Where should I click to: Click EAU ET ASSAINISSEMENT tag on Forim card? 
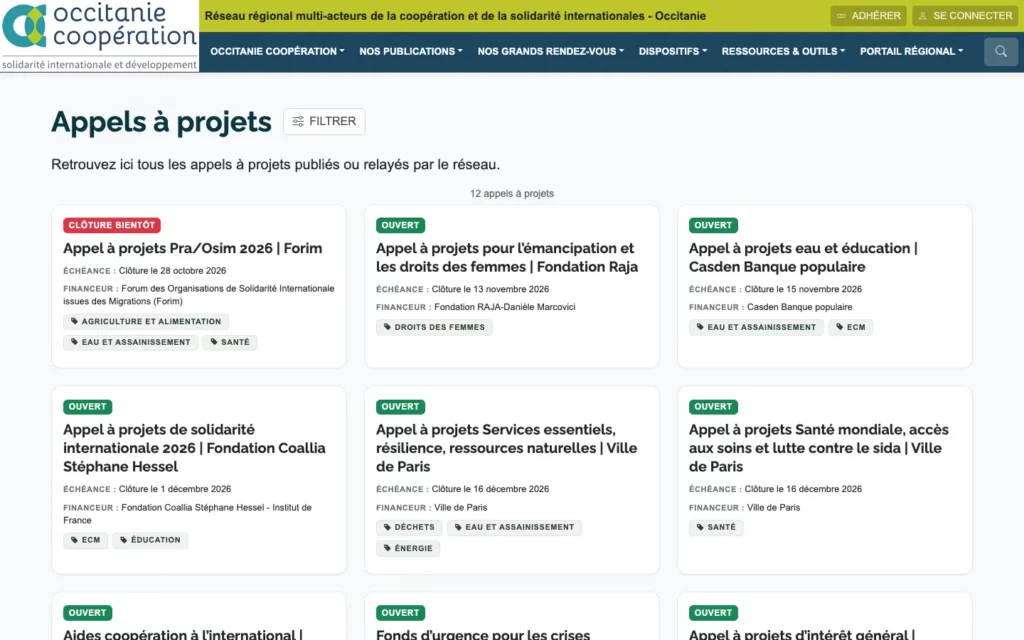click(131, 342)
